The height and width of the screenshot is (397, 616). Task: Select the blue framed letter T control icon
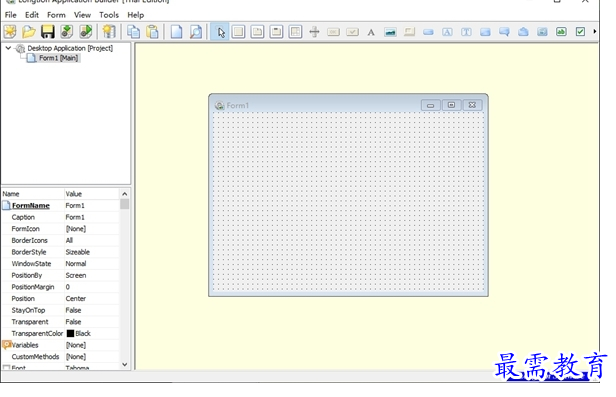click(x=466, y=32)
